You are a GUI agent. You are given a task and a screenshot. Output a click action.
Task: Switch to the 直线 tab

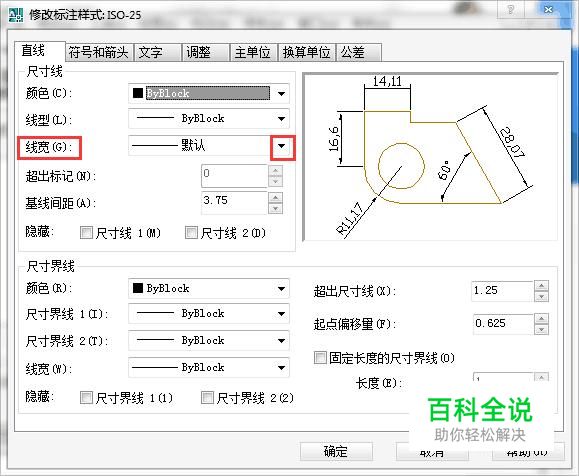(40, 51)
